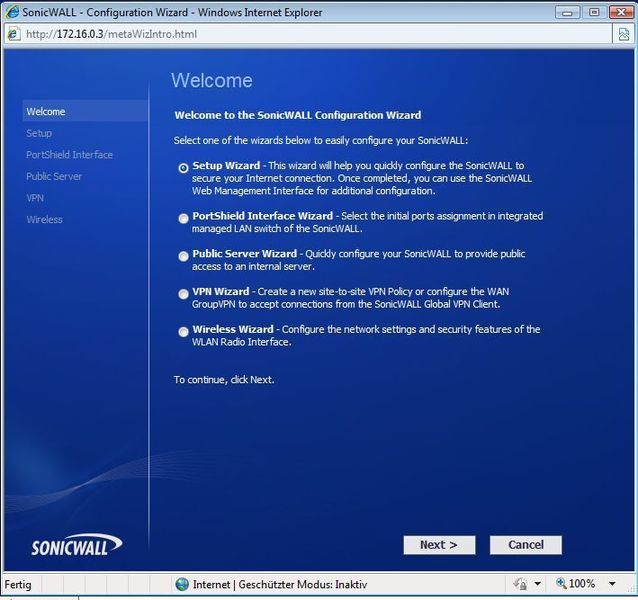The height and width of the screenshot is (600, 638).
Task: Click the Internet zone globe icon
Action: [x=182, y=585]
